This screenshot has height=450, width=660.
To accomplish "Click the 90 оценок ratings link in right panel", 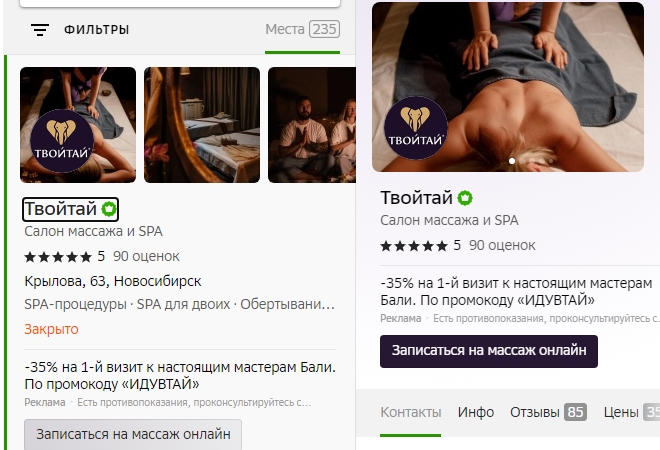I will coord(502,245).
